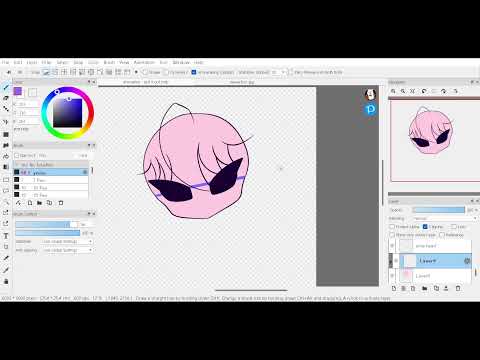Switch to the second document tab
Image resolution: width=480 pixels, height=360 pixels.
pyautogui.click(x=242, y=82)
